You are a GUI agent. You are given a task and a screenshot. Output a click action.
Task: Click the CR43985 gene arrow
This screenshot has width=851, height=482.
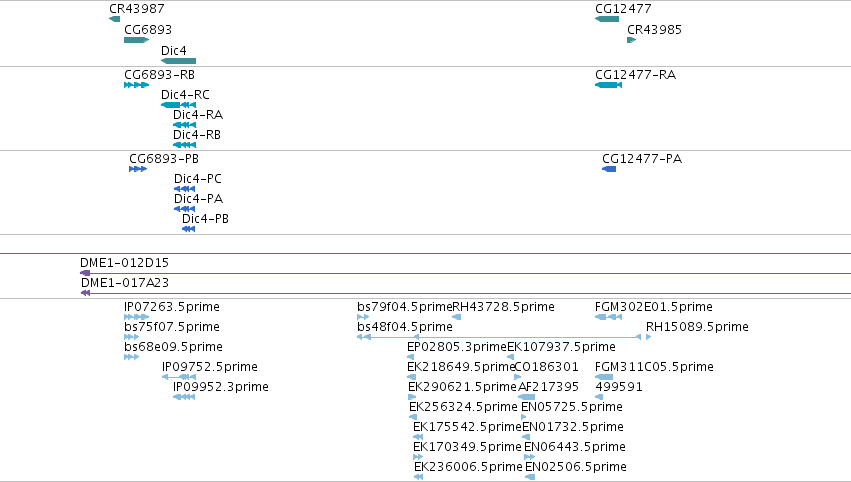(632, 40)
